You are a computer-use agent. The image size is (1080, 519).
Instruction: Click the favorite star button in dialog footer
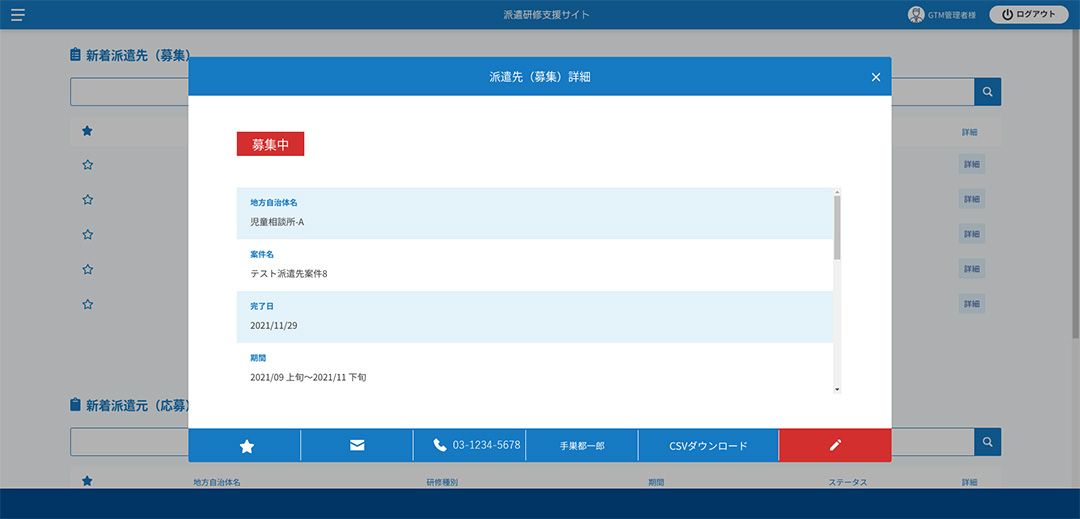point(246,446)
